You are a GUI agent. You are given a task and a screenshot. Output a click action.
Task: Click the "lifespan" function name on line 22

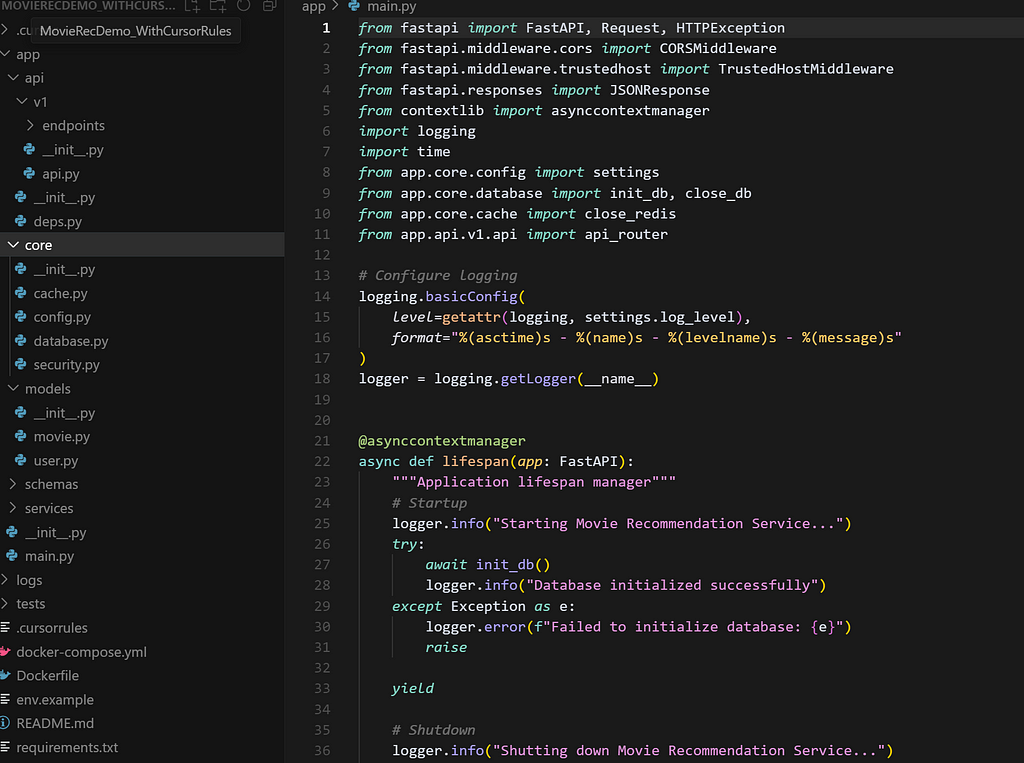coord(475,461)
